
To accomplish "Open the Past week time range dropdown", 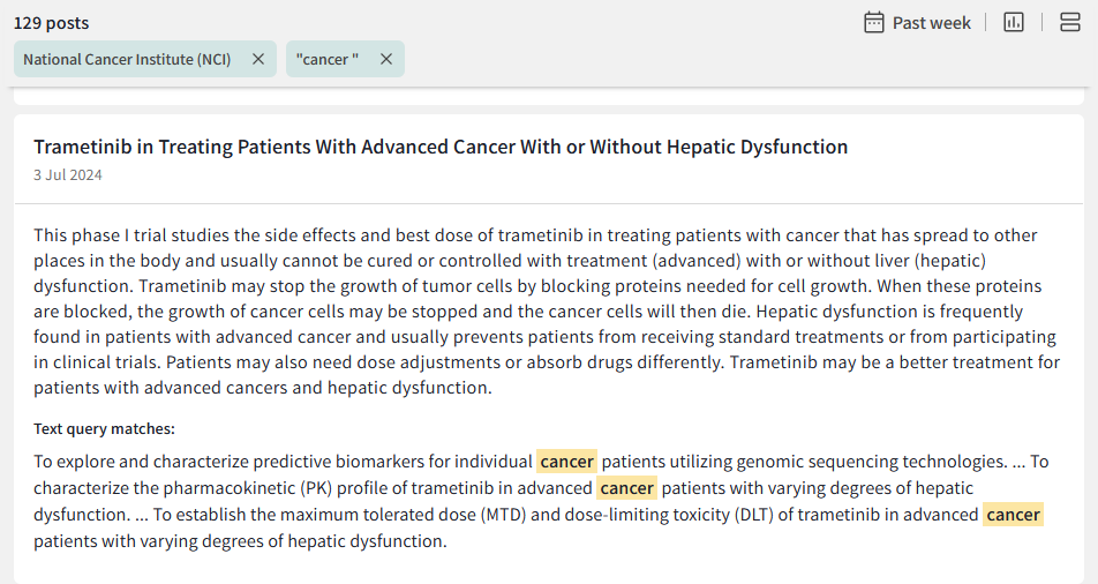I will (x=933, y=22).
